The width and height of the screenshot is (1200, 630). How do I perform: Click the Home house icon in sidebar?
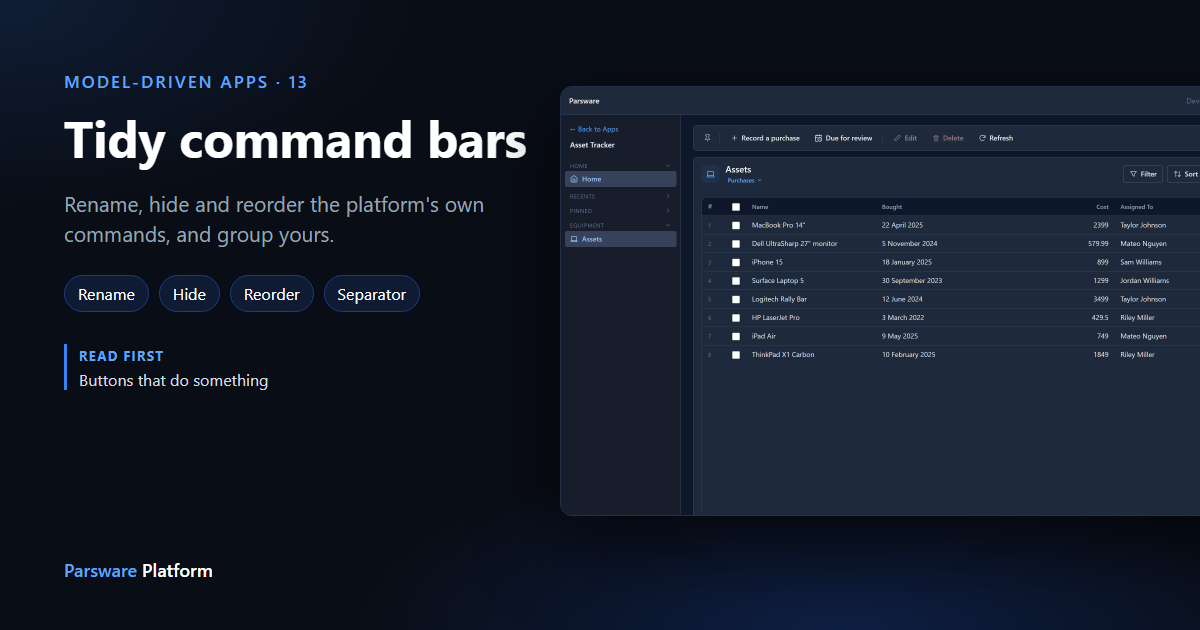pos(574,179)
